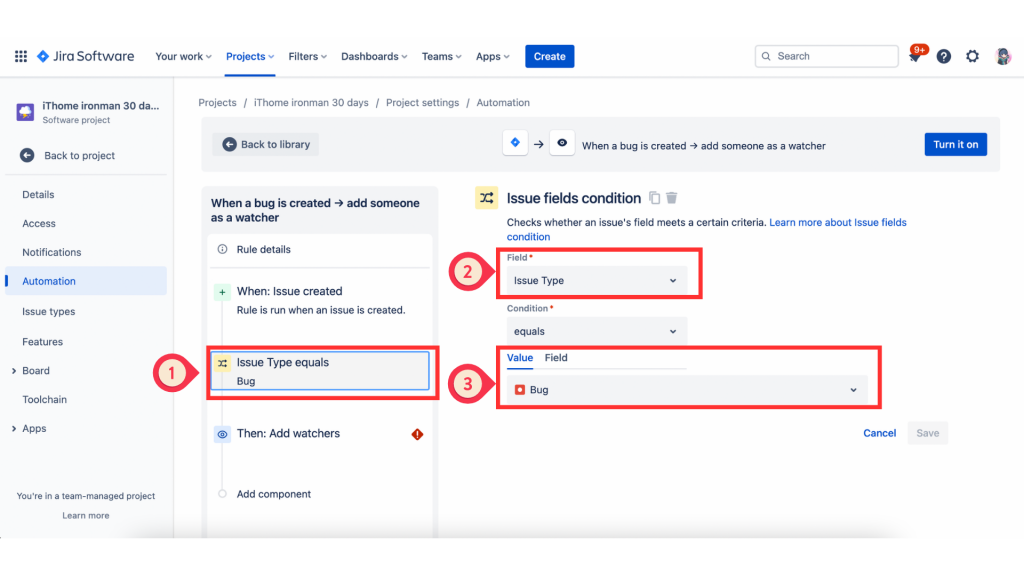This screenshot has width=1024, height=576.
Task: Open the Filters menu
Action: [308, 56]
